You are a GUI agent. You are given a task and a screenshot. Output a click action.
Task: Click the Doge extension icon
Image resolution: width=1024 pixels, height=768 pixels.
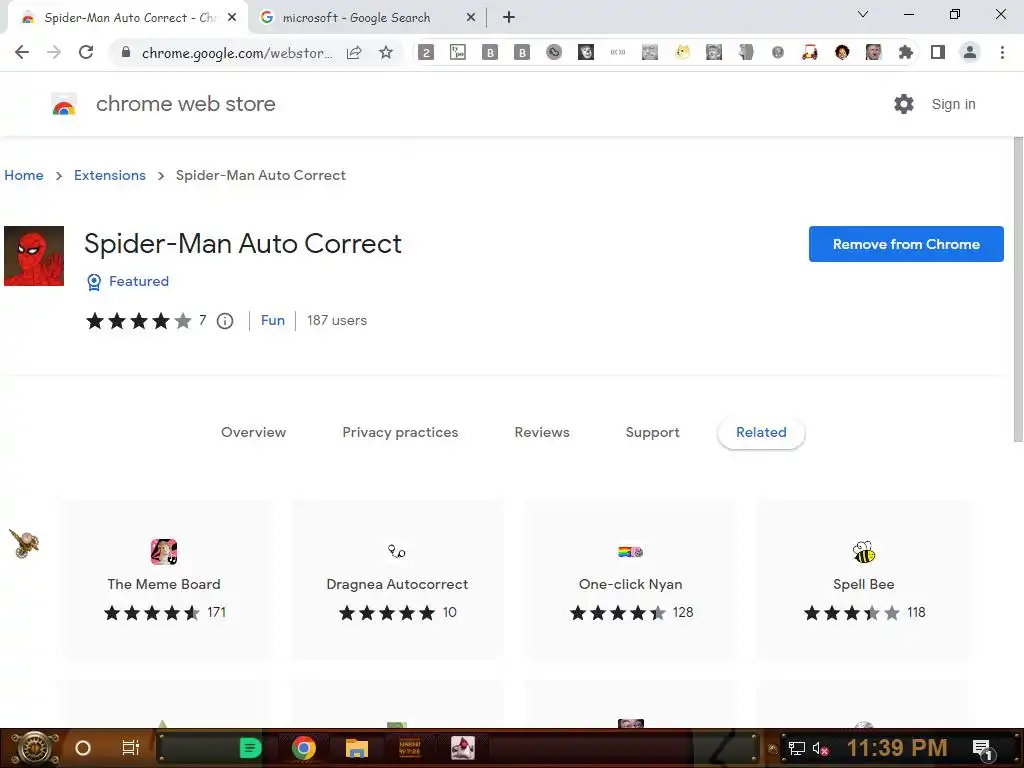click(x=682, y=52)
